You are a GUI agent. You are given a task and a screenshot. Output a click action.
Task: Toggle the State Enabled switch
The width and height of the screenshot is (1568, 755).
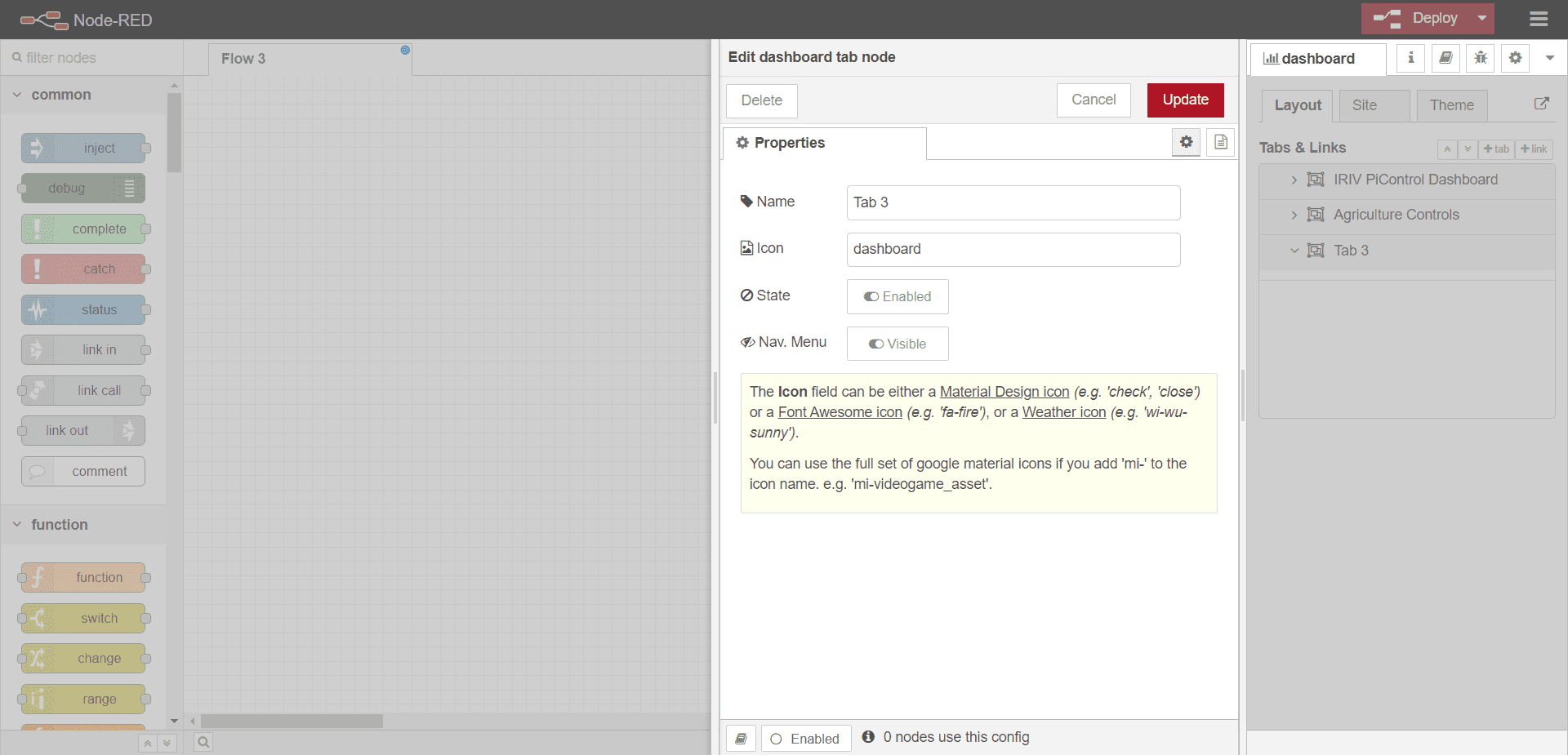tap(898, 296)
